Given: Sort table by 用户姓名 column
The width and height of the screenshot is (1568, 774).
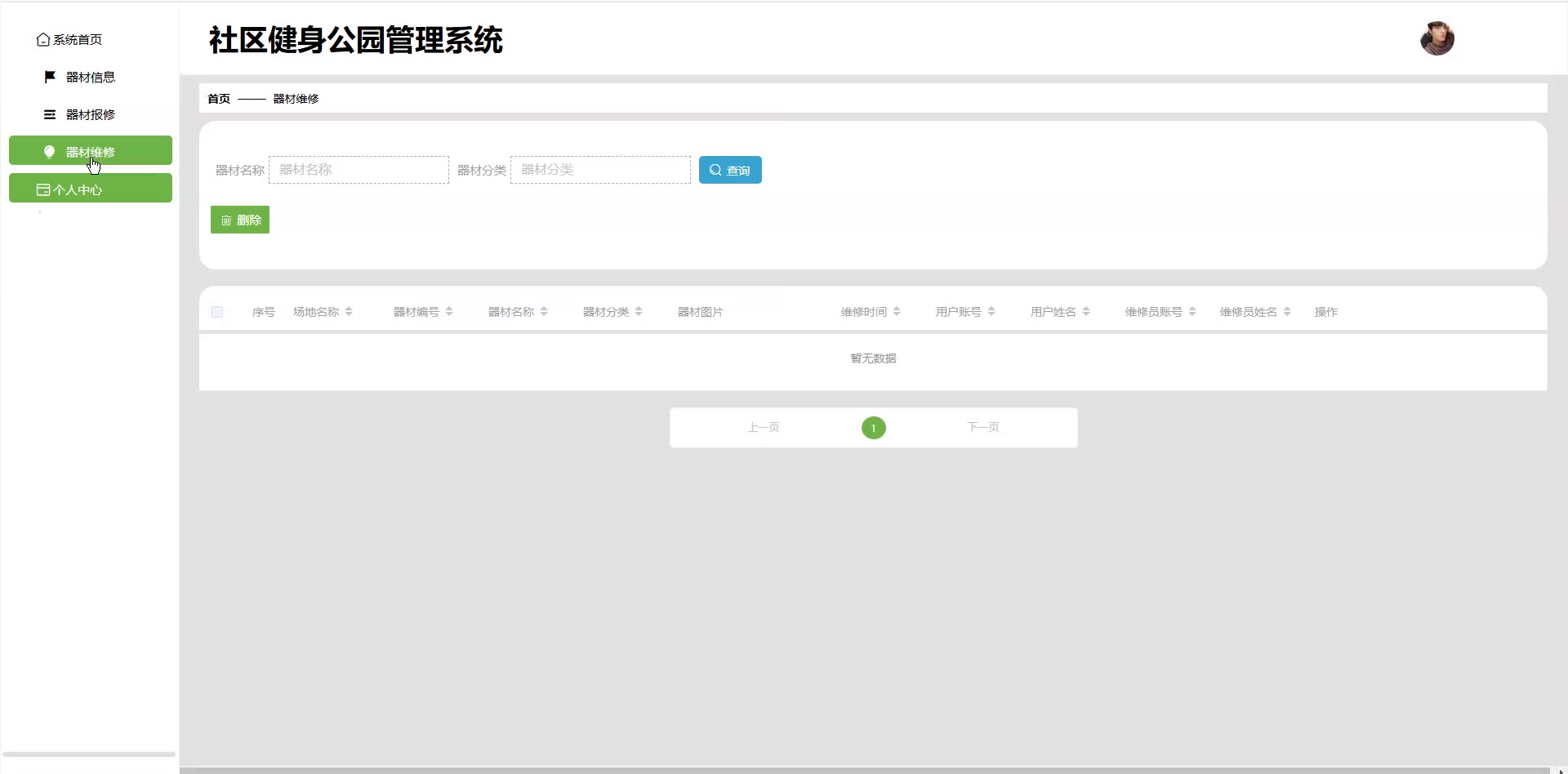Looking at the screenshot, I should pyautogui.click(x=1086, y=312).
